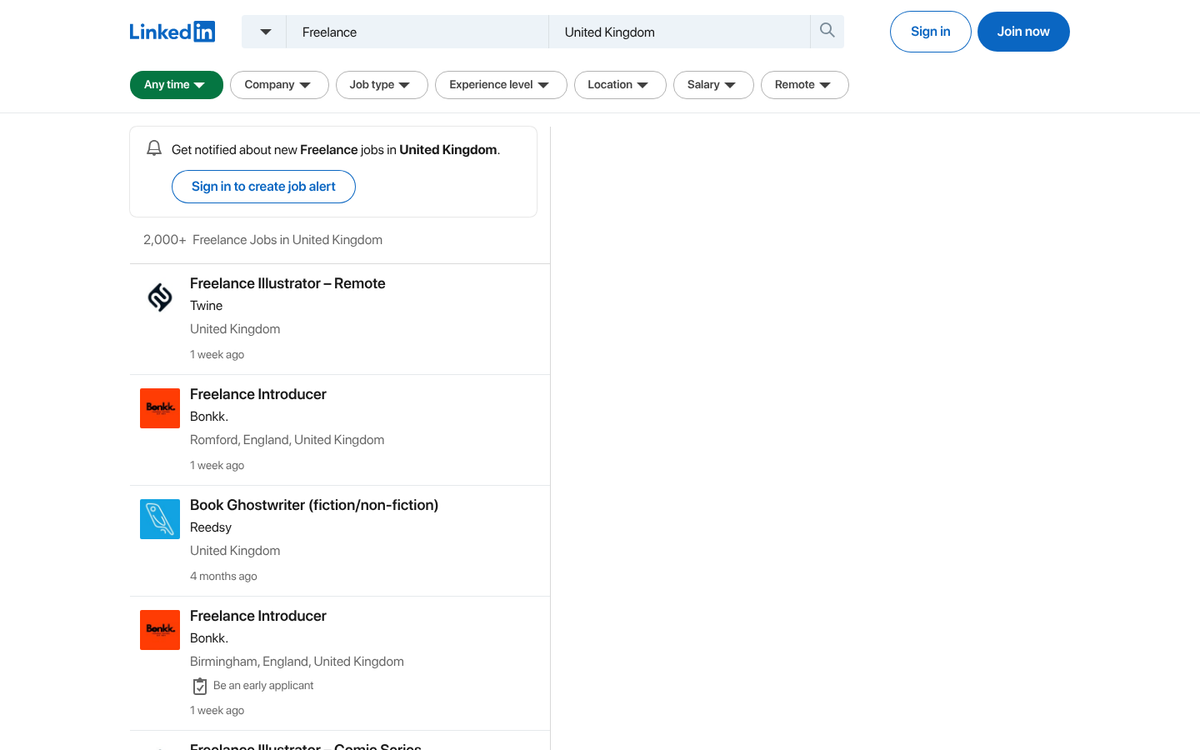Click the Sign in link

pos(930,31)
